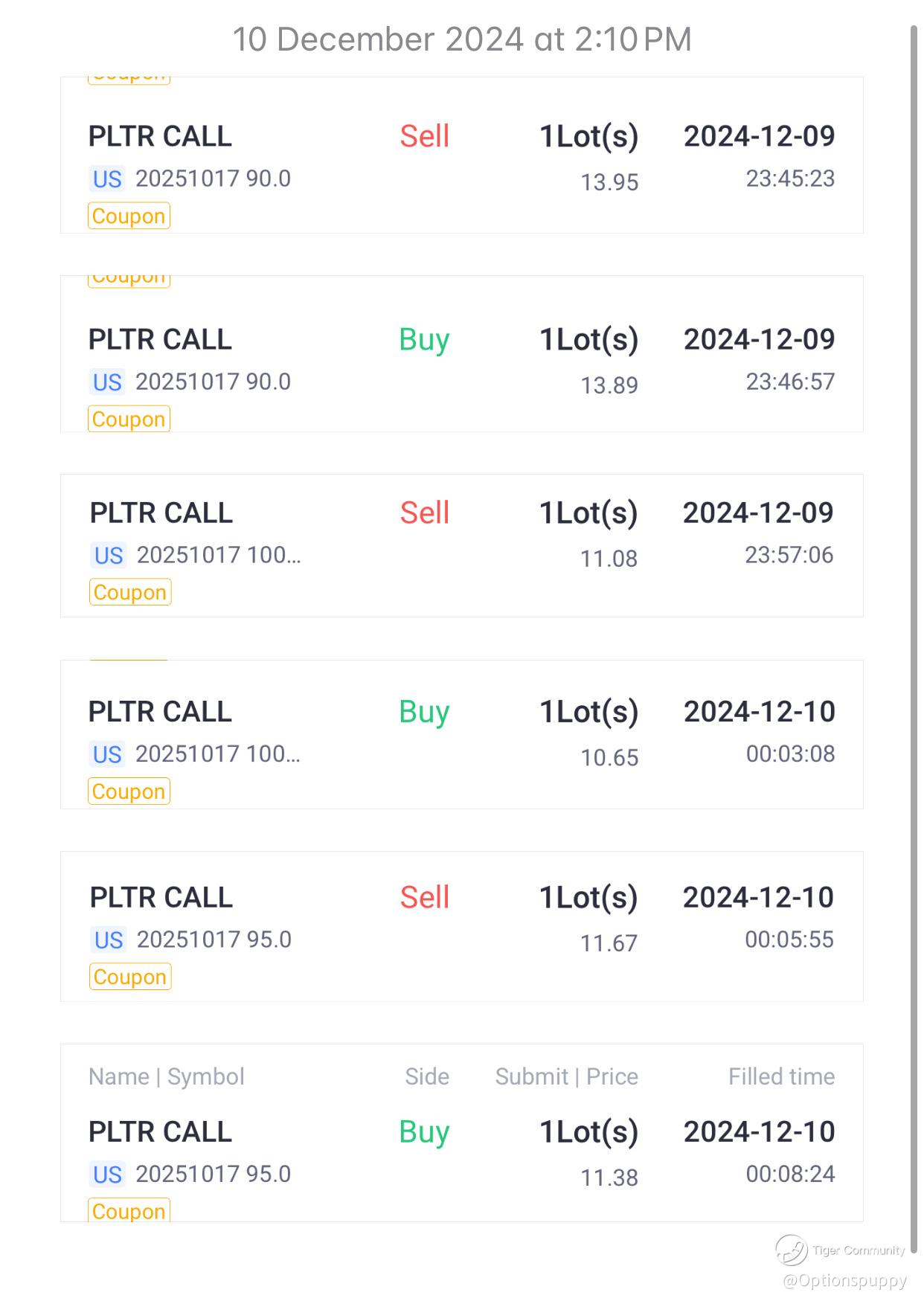The height and width of the screenshot is (1301, 924).
Task: Click the US badge on the 13.95 sell order
Action: tap(107, 179)
